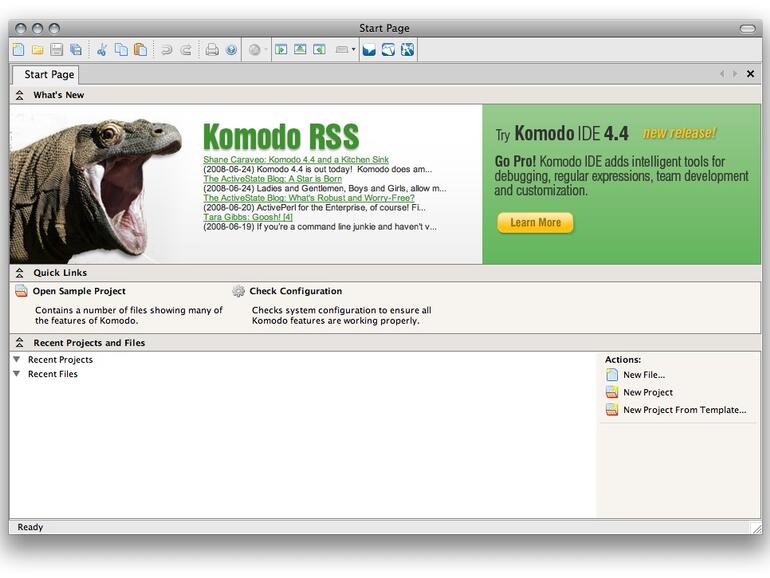770x578 pixels.
Task: Click the blue Help globe icon
Action: click(x=231, y=50)
